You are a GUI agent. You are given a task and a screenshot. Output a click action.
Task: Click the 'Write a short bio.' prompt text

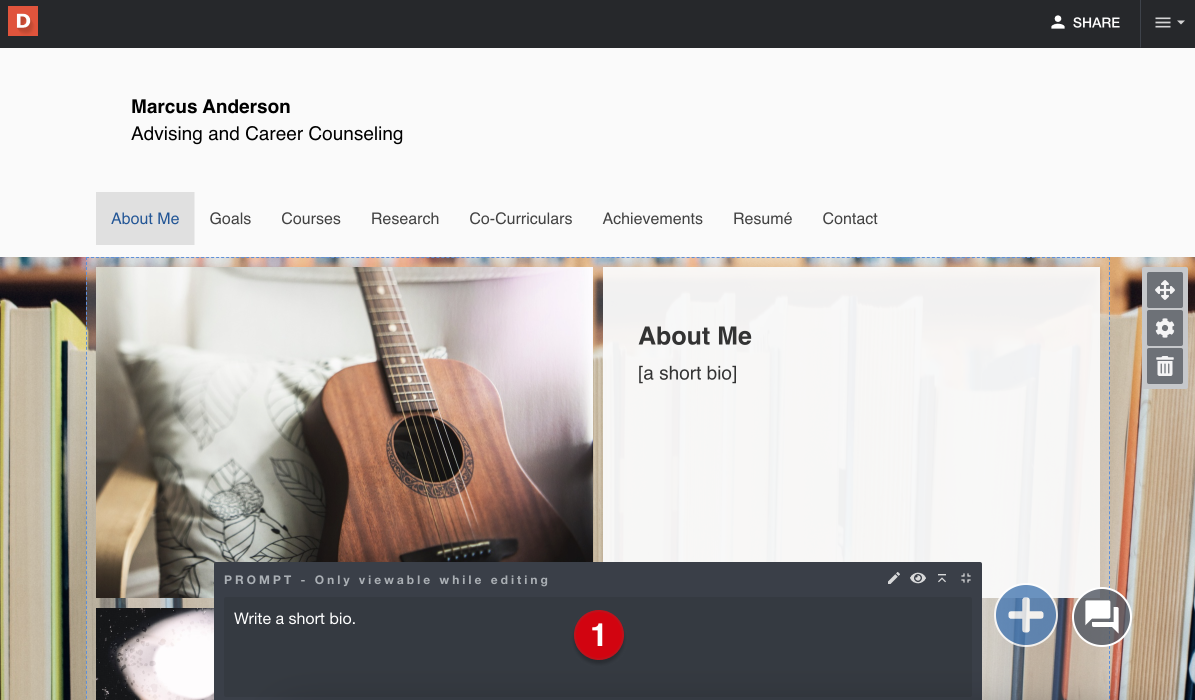[295, 618]
